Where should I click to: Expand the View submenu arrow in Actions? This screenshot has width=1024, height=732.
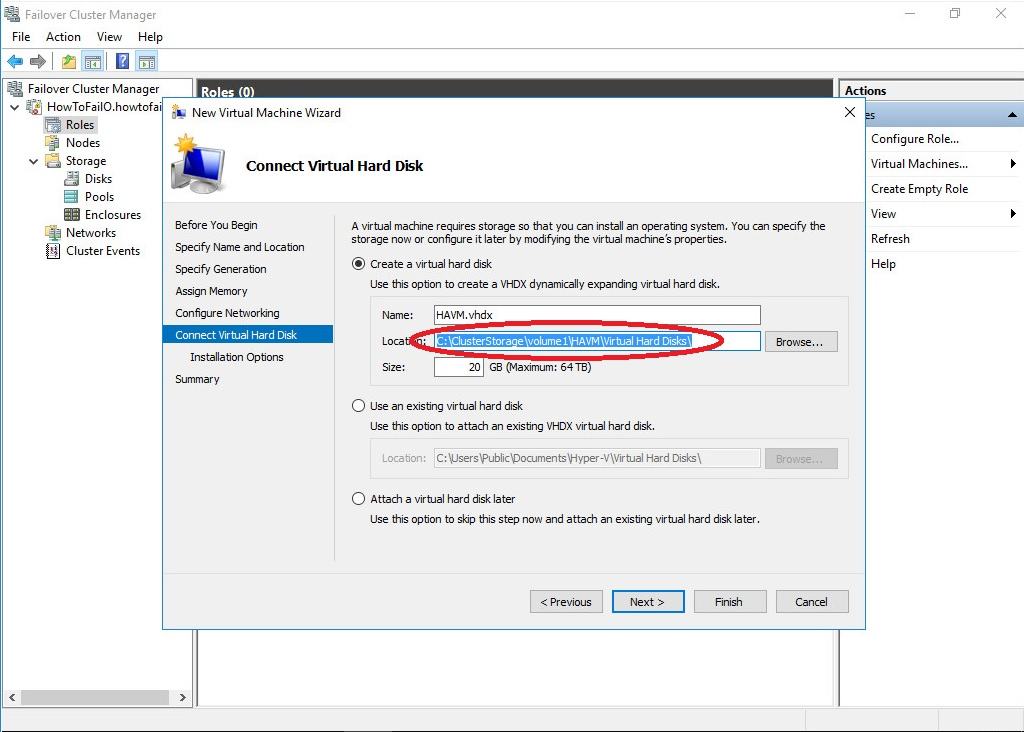(1012, 214)
